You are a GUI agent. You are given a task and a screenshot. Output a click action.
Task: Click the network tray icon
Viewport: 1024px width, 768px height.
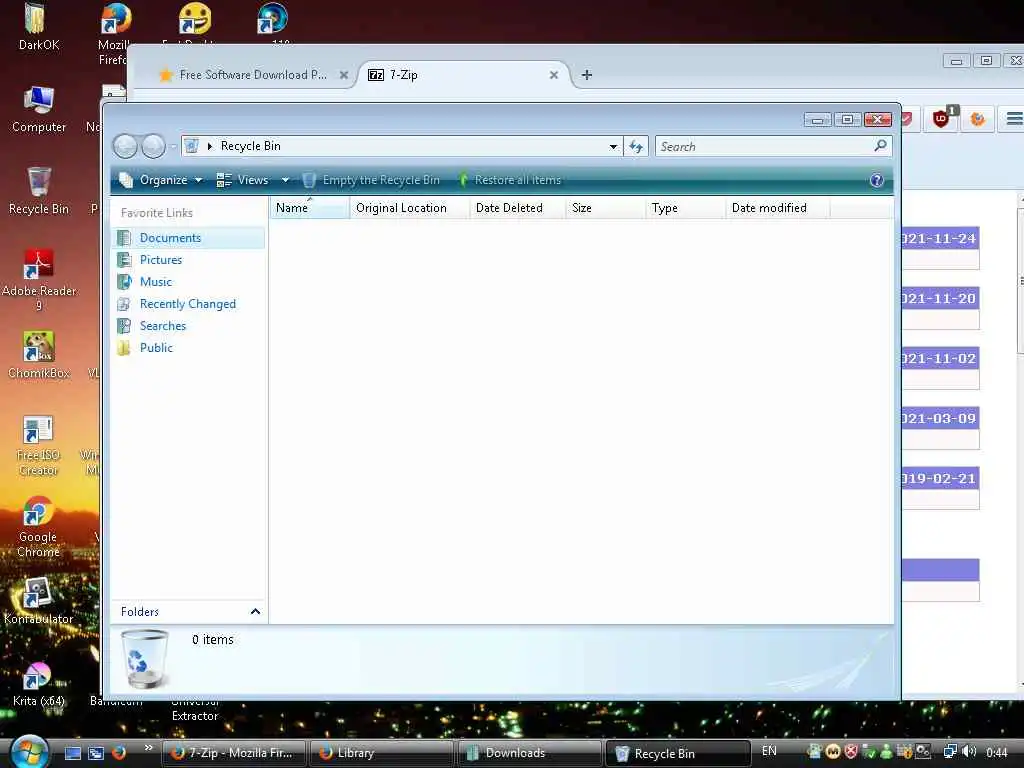(951, 752)
